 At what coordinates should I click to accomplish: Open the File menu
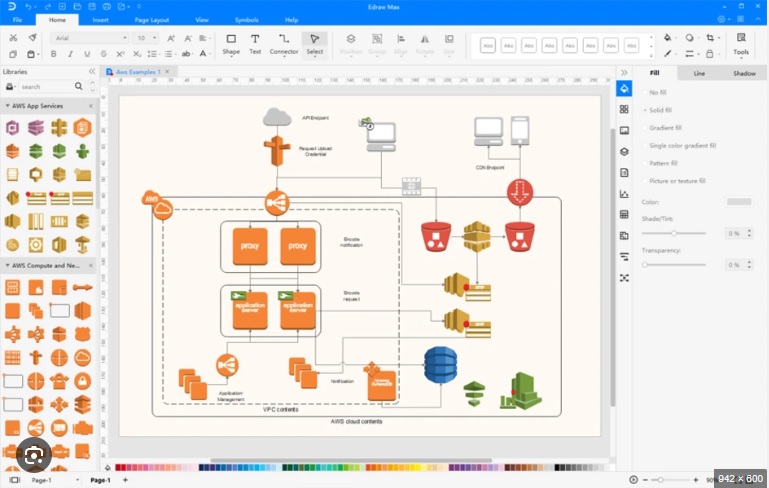tap(17, 20)
